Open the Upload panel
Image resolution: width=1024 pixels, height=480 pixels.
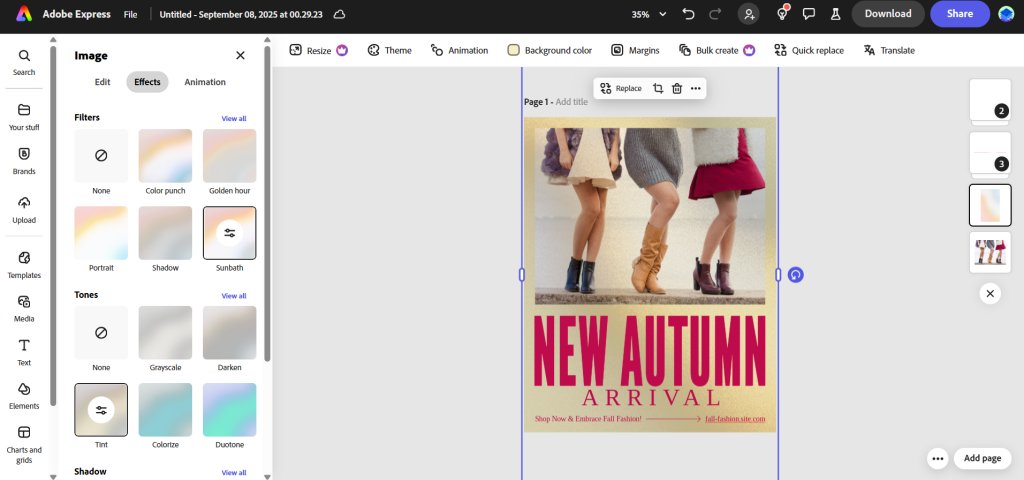(24, 210)
